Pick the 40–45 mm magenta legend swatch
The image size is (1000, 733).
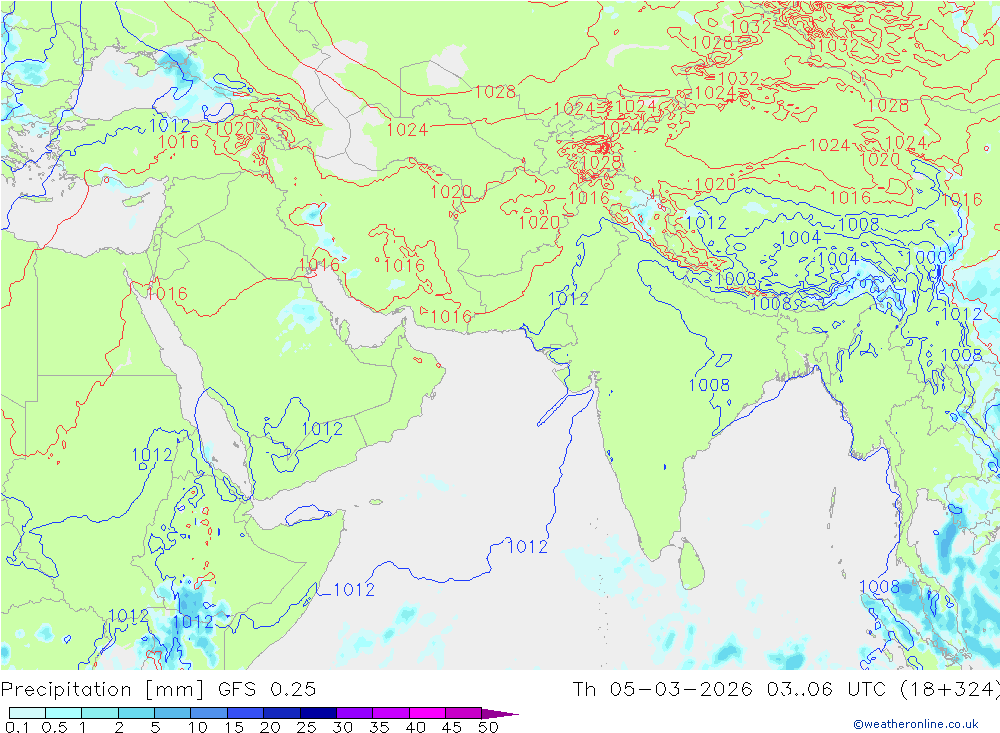[x=427, y=713]
